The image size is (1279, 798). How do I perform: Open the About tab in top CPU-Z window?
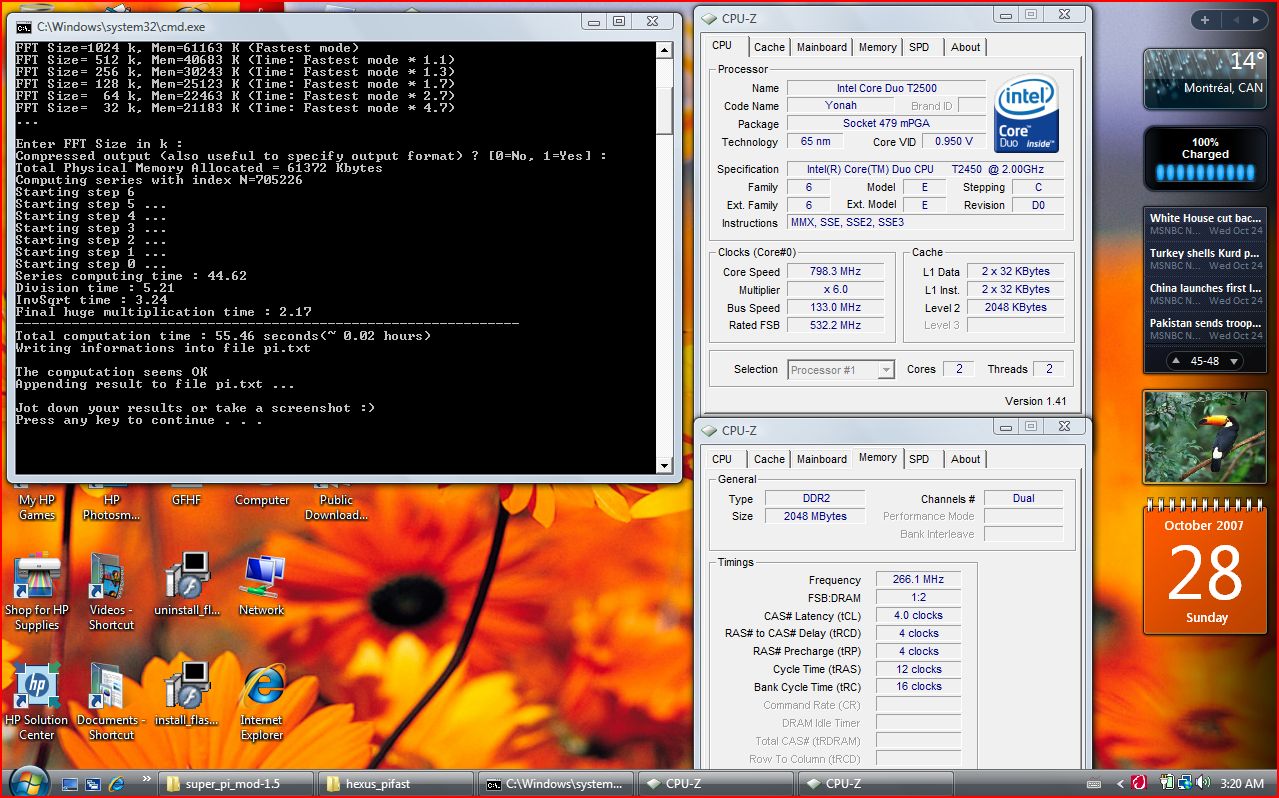pyautogui.click(x=966, y=47)
